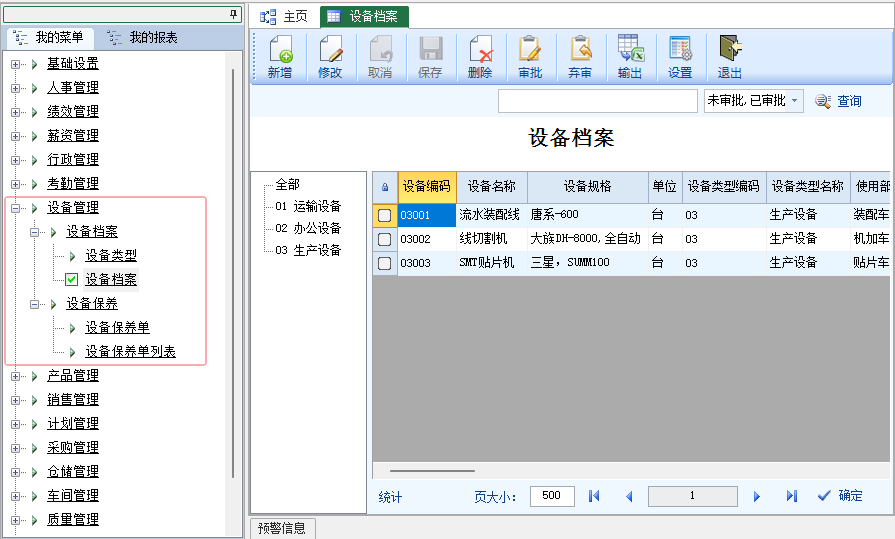Screen dimensions: 895x539
Task: Click the 统计 statistics link
Action: point(390,497)
